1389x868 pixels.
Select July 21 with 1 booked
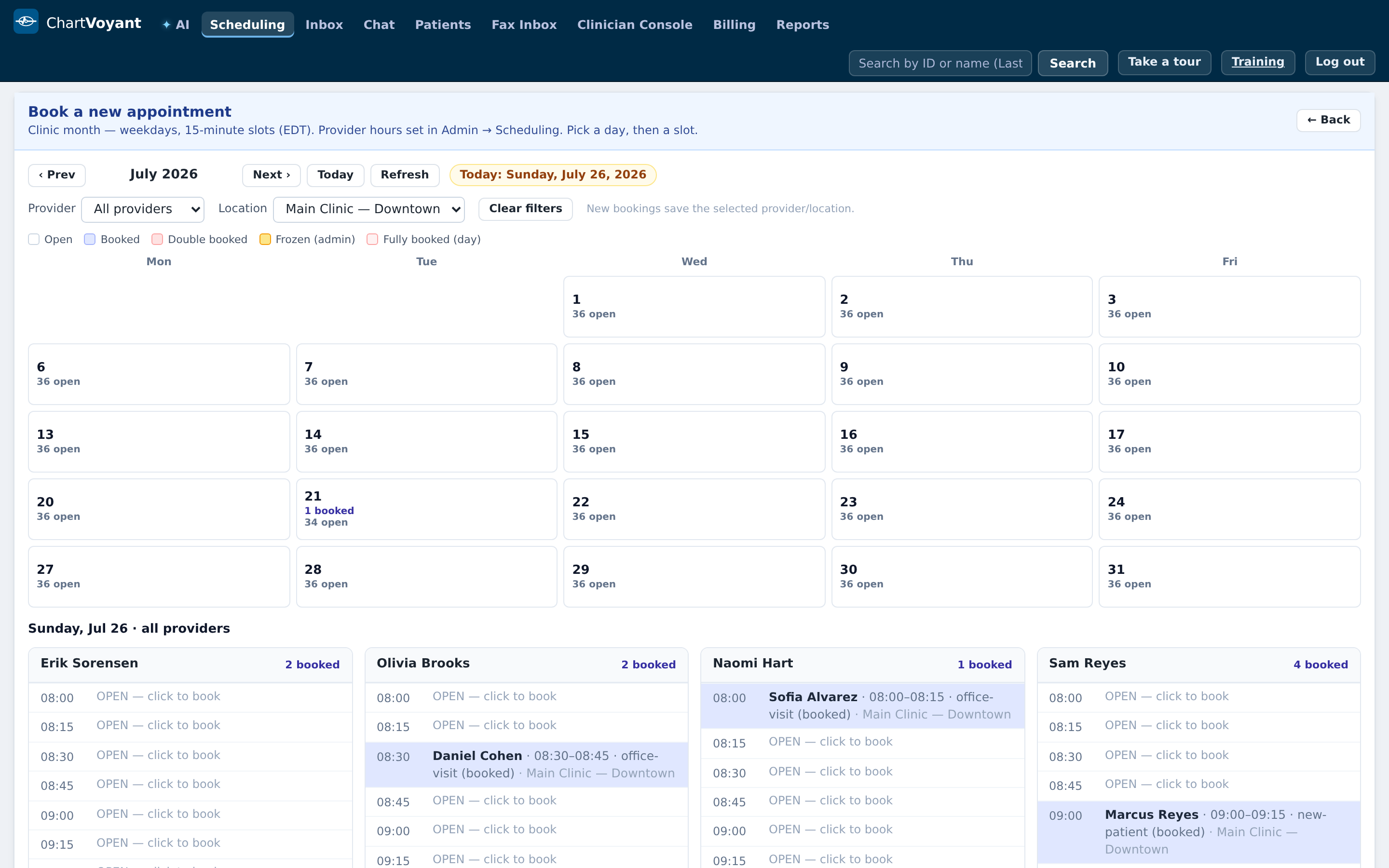tap(426, 509)
